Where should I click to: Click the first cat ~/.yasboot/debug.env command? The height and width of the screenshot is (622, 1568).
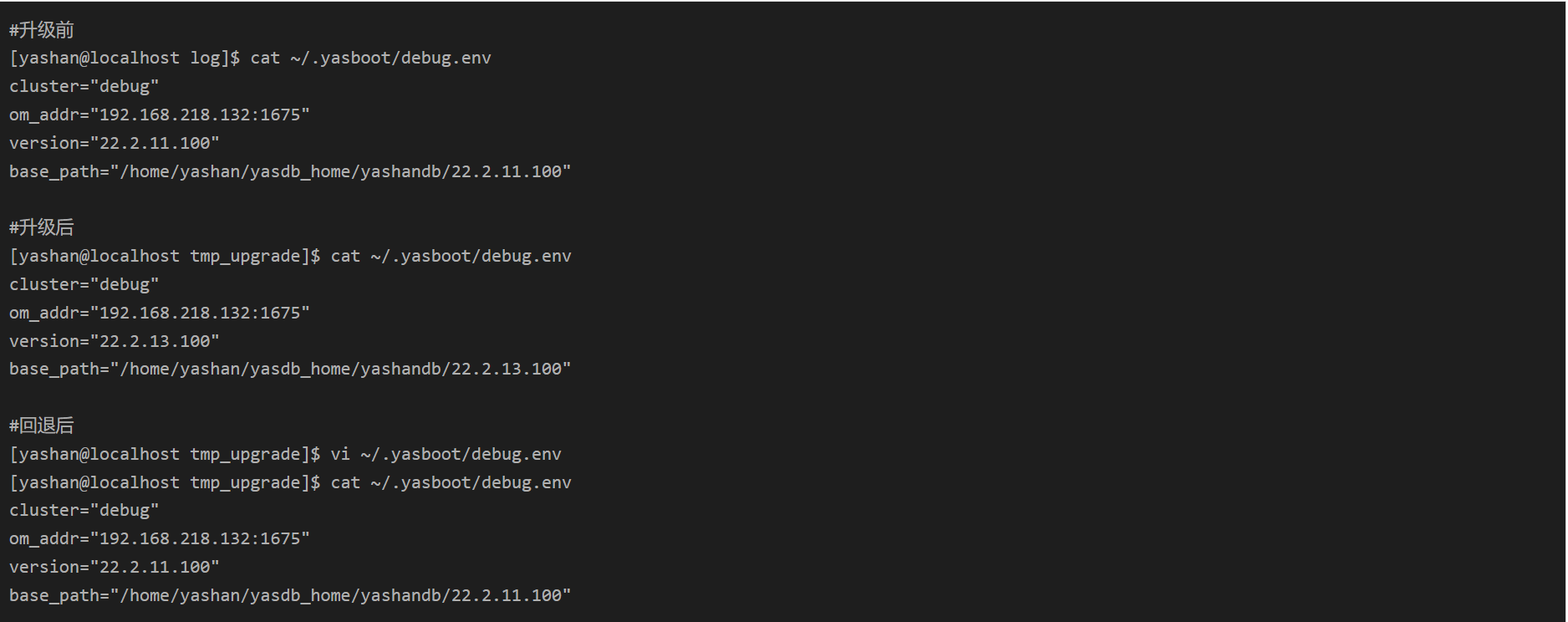pos(370,58)
